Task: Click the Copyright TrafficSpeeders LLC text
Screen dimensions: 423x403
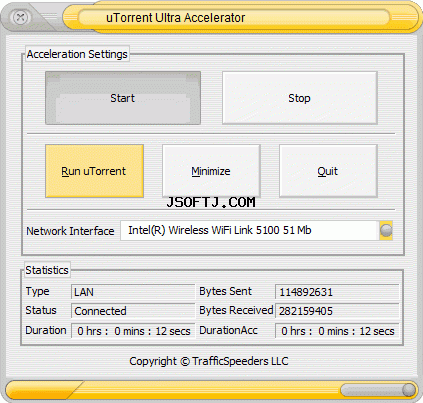Action: pyautogui.click(x=209, y=361)
